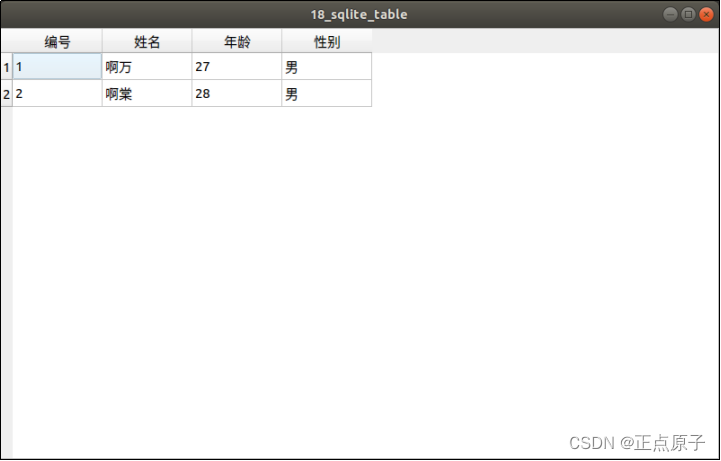Click the 性别 column header
721x461 pixels.
326,42
